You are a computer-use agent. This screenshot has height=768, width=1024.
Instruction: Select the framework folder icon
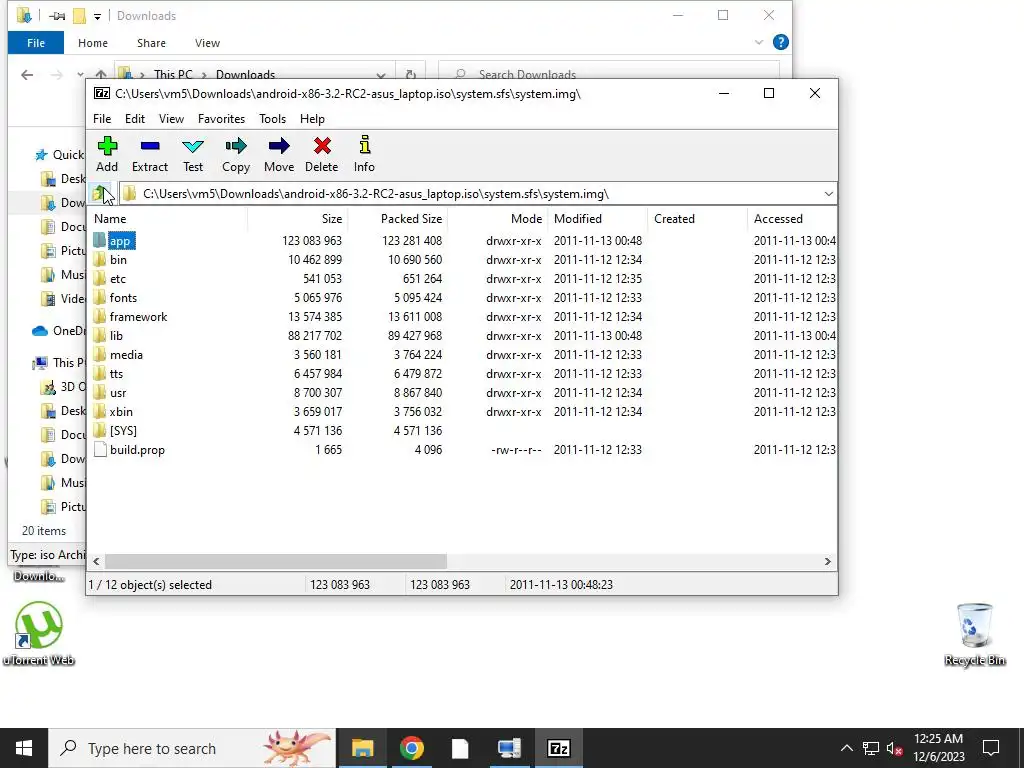point(99,316)
